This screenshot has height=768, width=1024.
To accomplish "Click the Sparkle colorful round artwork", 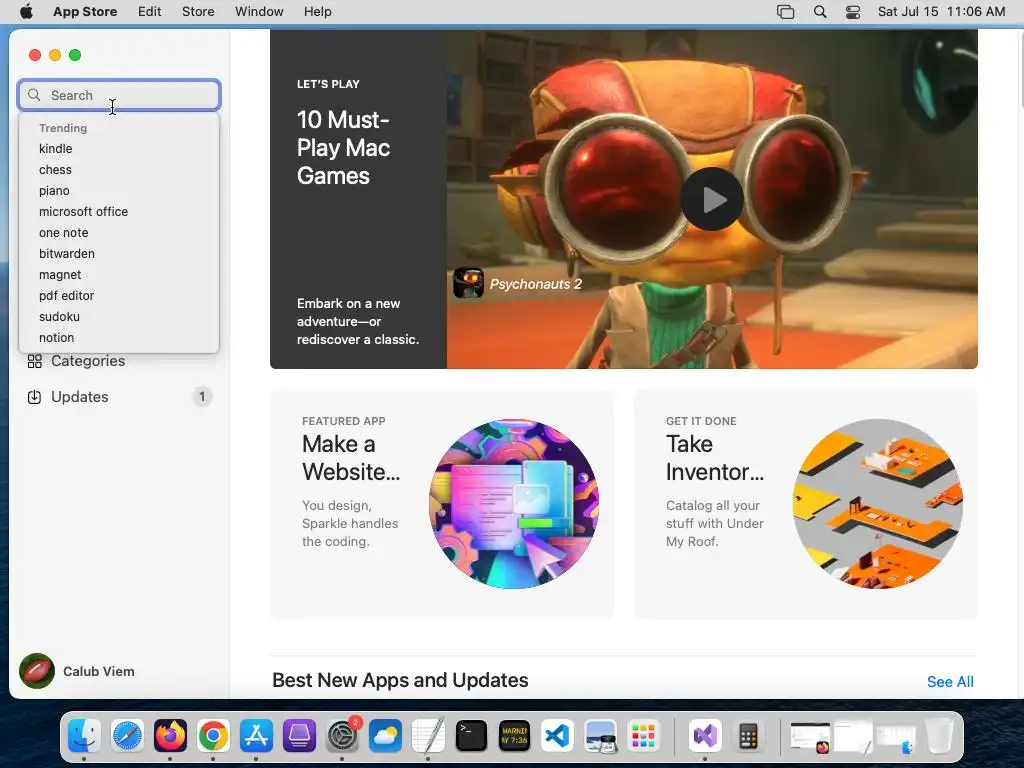I will pos(514,504).
